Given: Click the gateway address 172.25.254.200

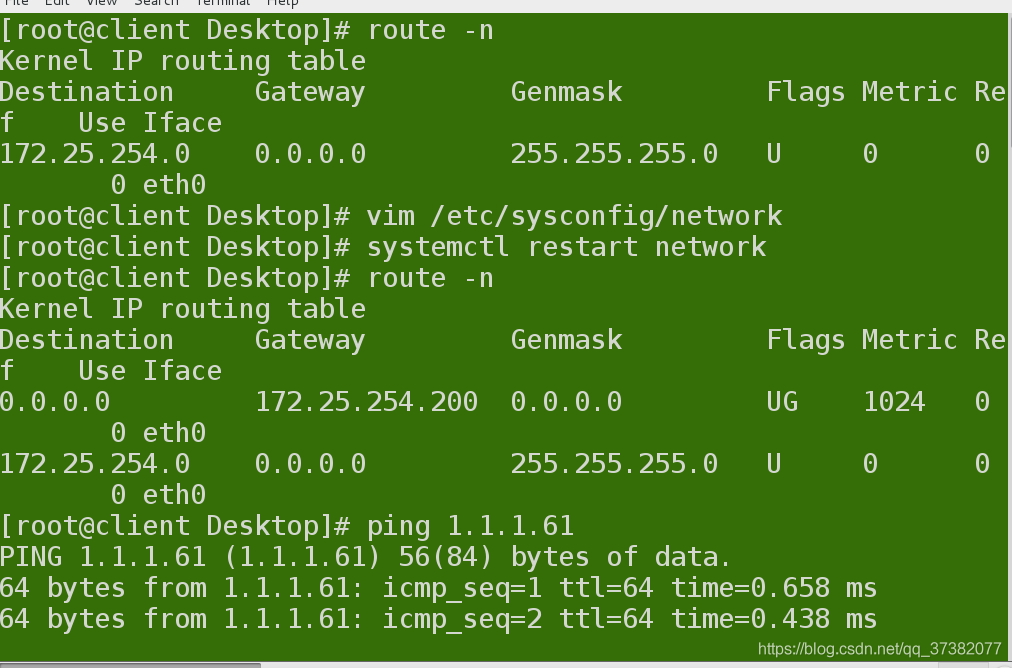Looking at the screenshot, I should point(366,402).
